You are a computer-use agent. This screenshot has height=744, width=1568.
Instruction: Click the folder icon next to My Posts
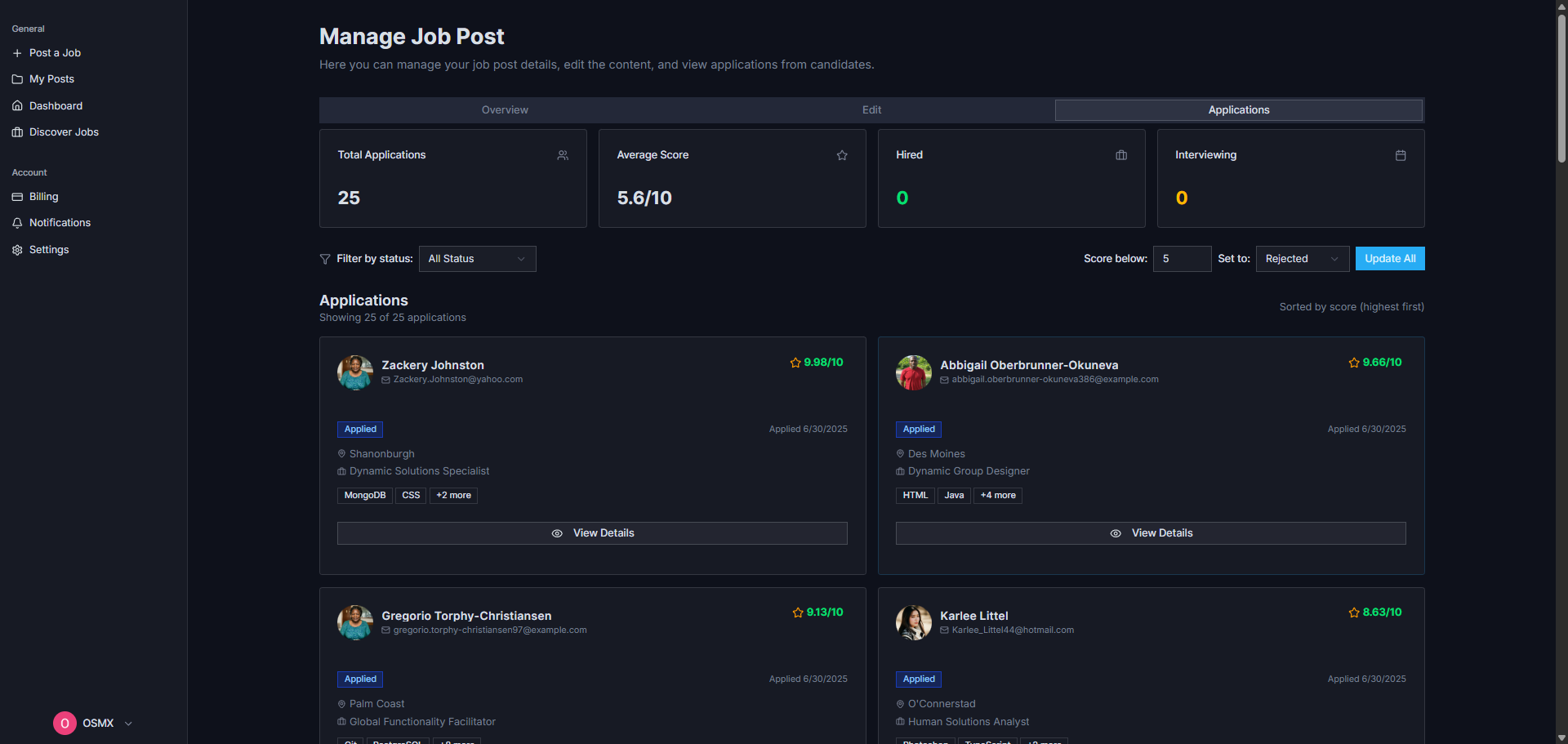click(x=17, y=79)
